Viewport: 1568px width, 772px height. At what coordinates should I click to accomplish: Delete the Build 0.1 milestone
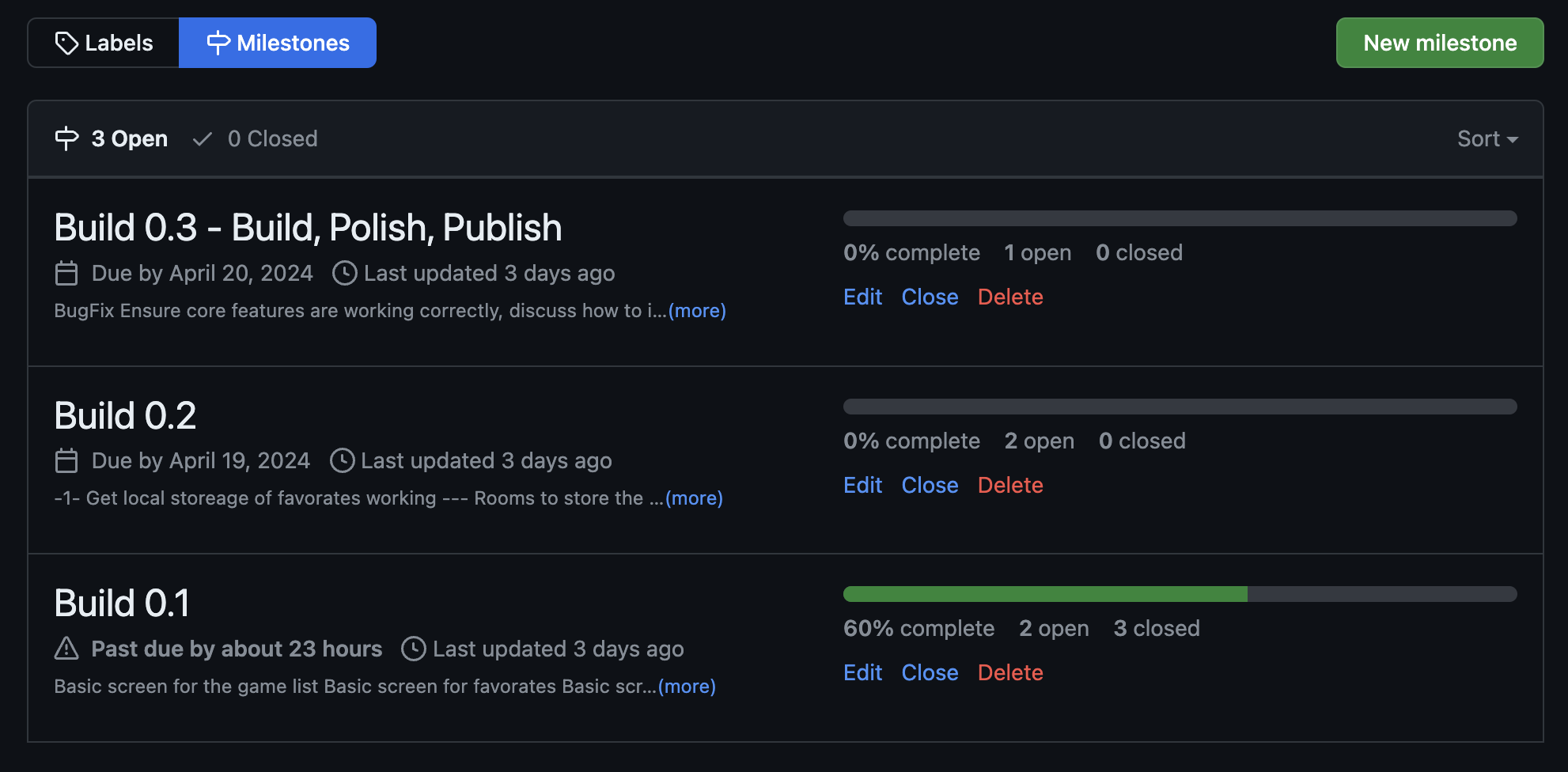(1010, 672)
